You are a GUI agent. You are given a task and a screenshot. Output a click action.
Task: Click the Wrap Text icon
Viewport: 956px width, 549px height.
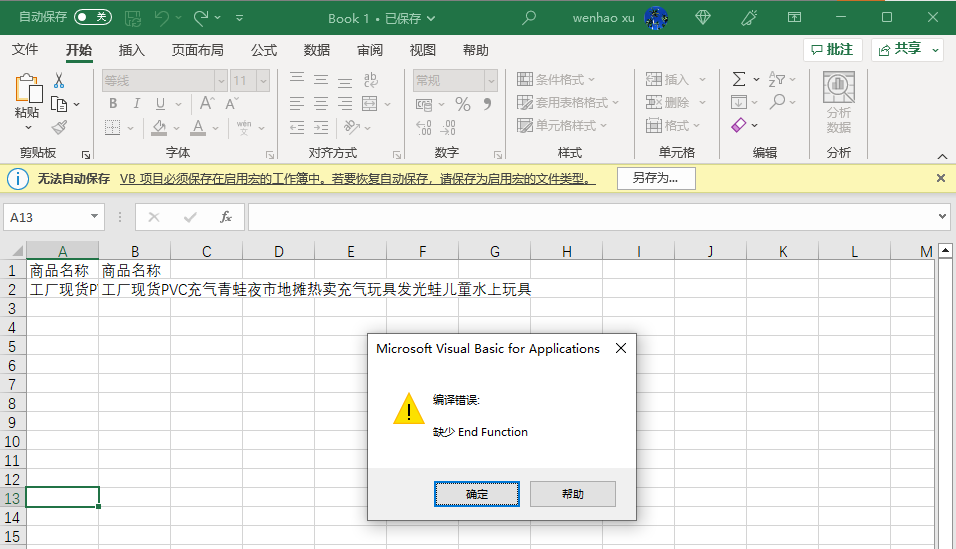370,80
